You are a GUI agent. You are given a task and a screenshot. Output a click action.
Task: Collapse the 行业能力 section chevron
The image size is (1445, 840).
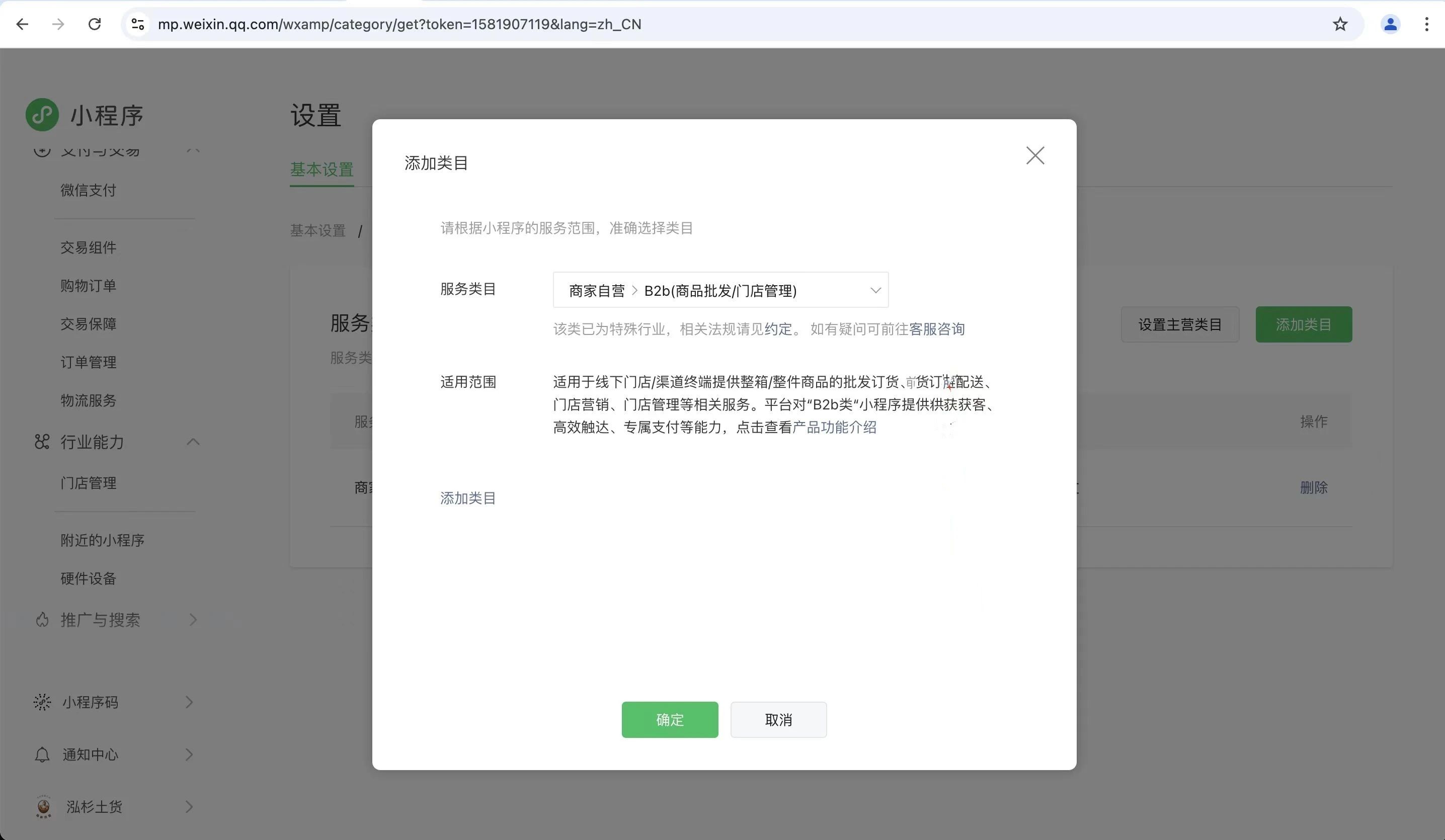193,442
